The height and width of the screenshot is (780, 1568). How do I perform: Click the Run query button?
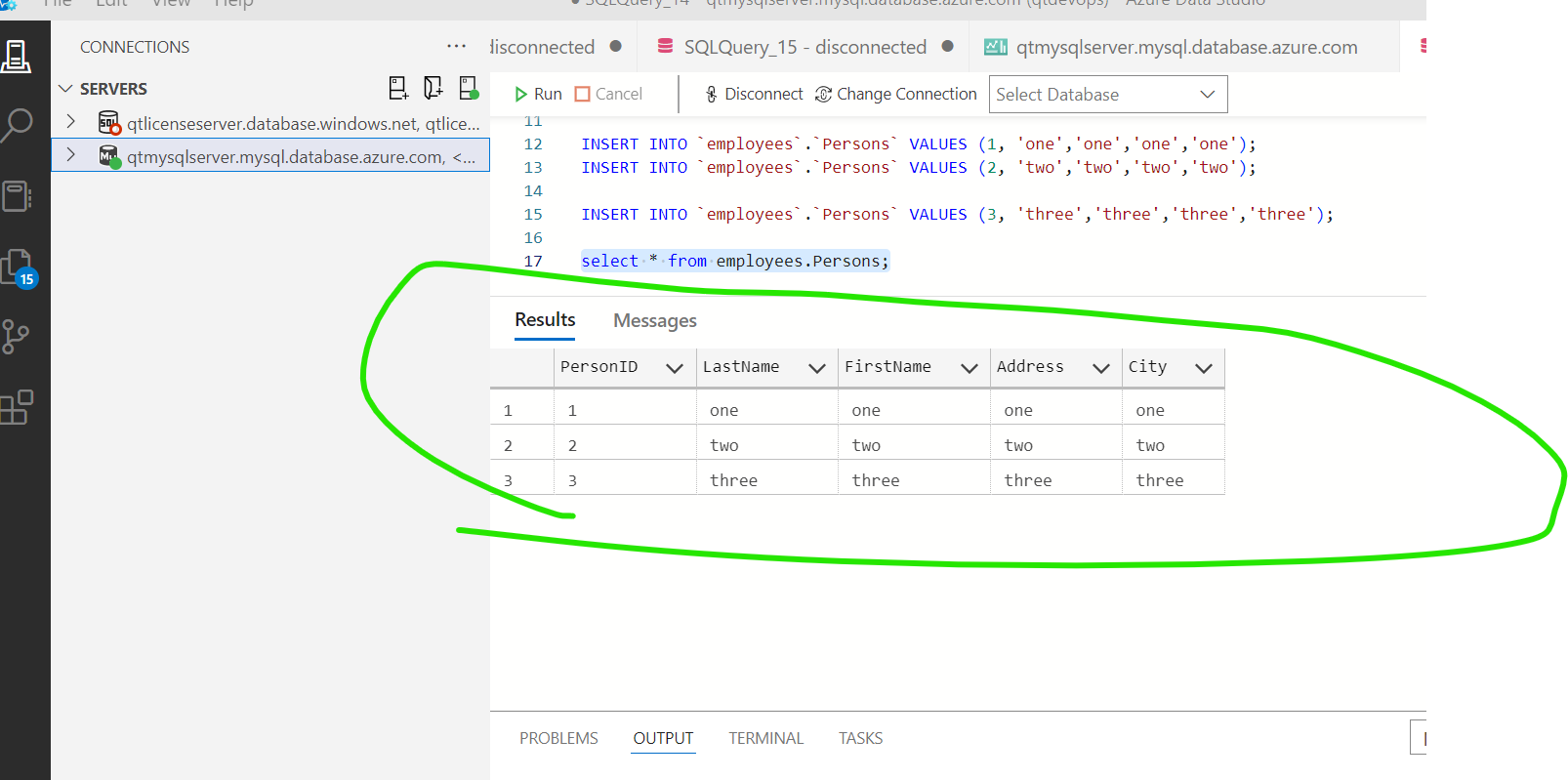[x=538, y=94]
